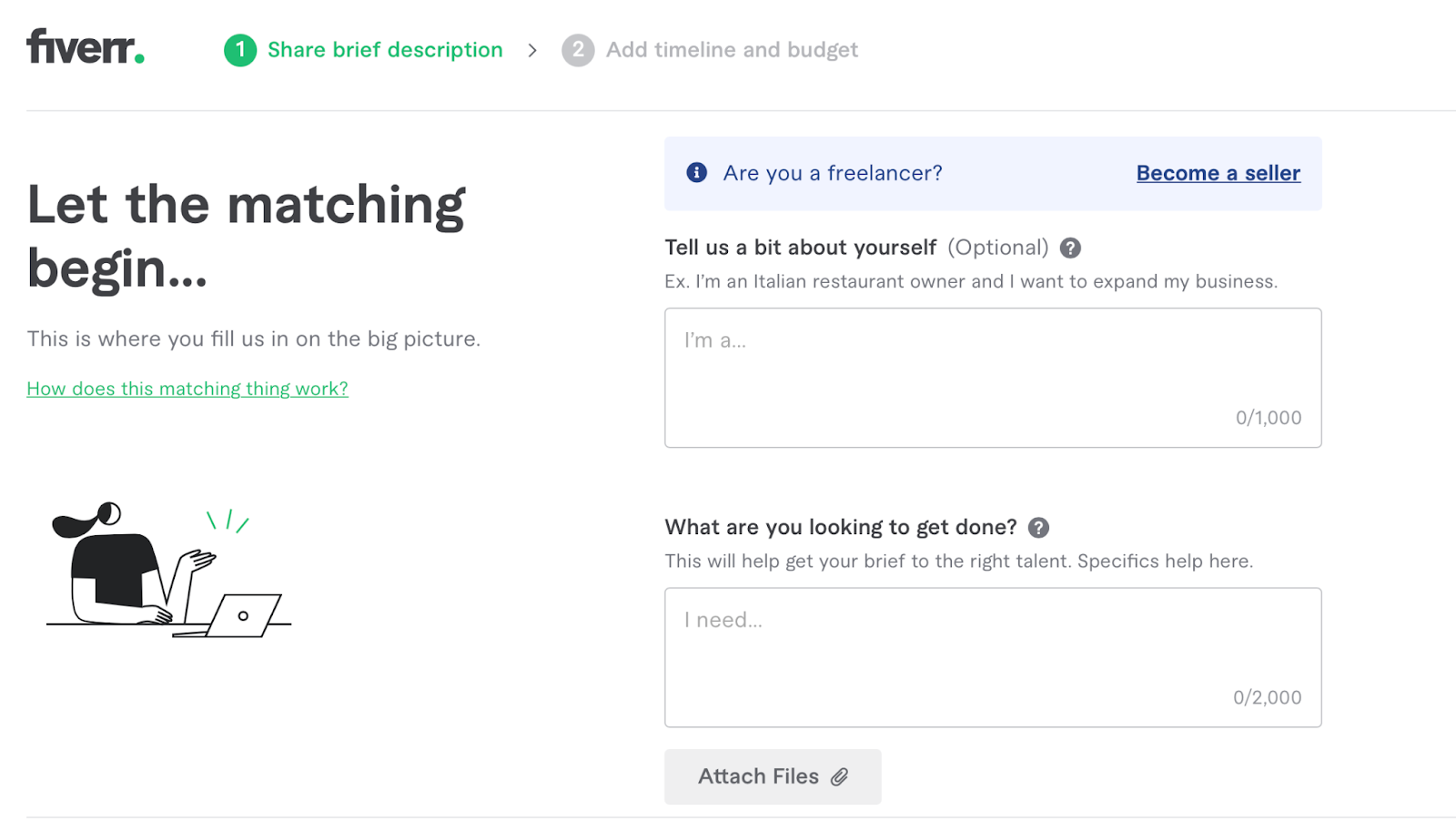Go to the 'Add timeline and budget' step
The width and height of the screenshot is (1456, 821).
coord(732,50)
